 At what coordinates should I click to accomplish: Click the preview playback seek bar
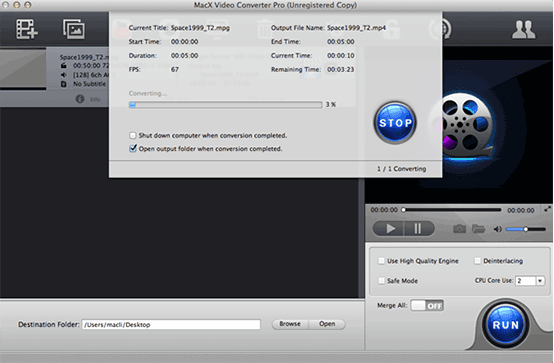tap(452, 210)
